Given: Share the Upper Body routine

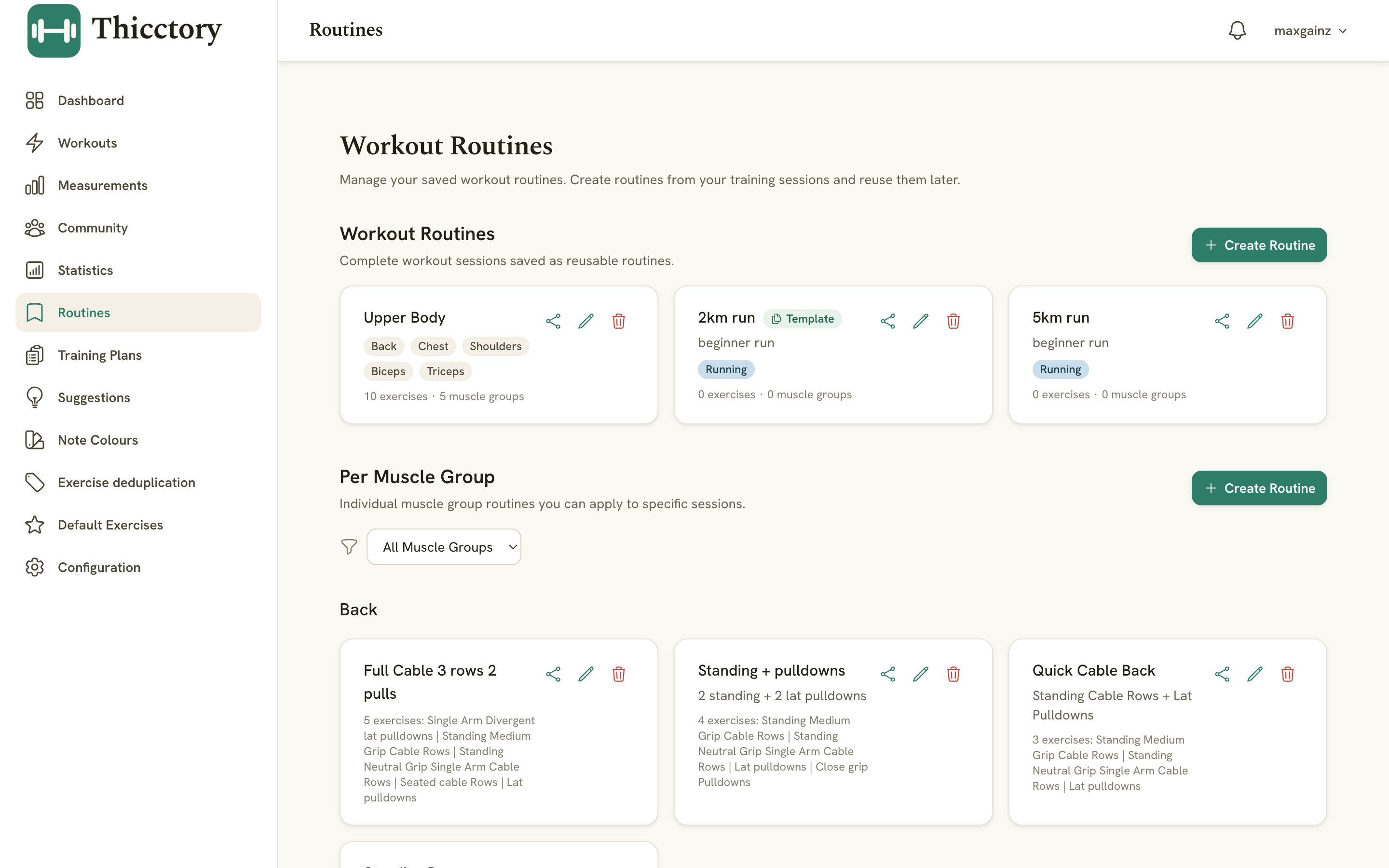Looking at the screenshot, I should pyautogui.click(x=553, y=321).
